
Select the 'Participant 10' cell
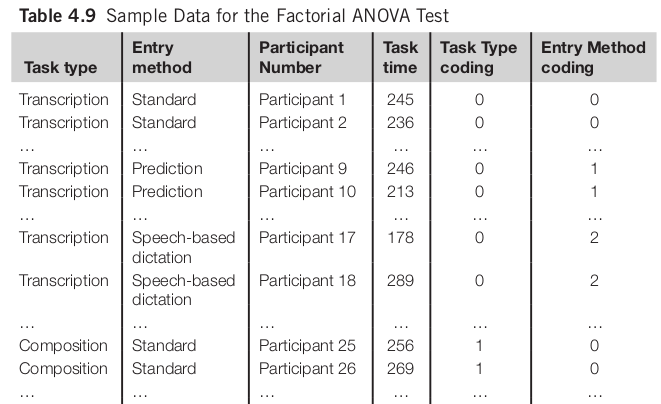click(306, 192)
